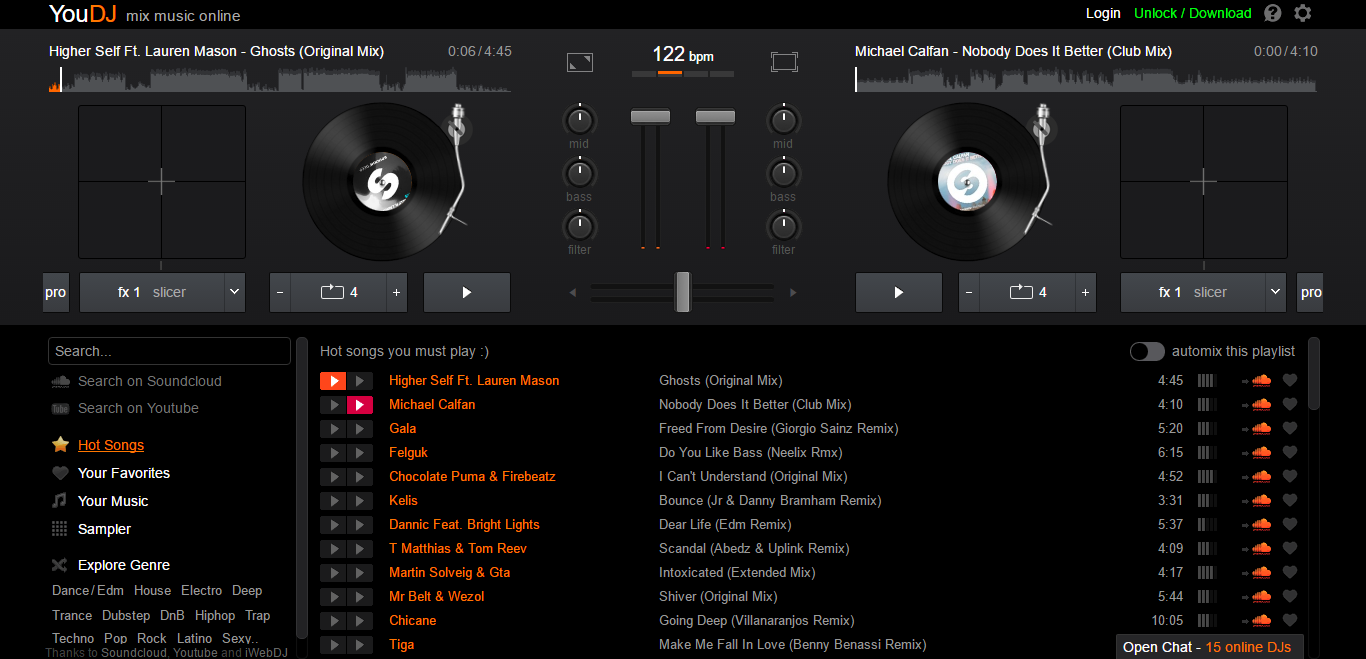Click the left deck vinyl record
The image size is (1366, 659).
382,183
